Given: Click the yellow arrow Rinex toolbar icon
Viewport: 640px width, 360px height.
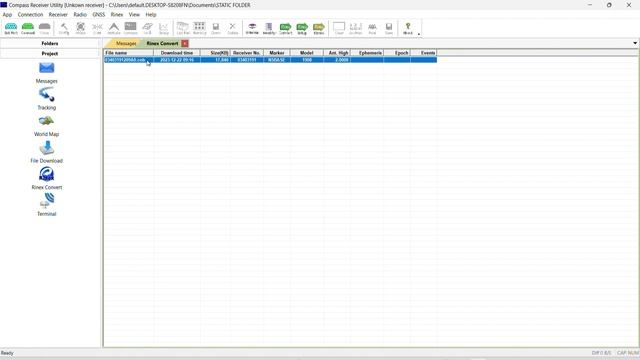Looking at the screenshot, I should 319,28.
